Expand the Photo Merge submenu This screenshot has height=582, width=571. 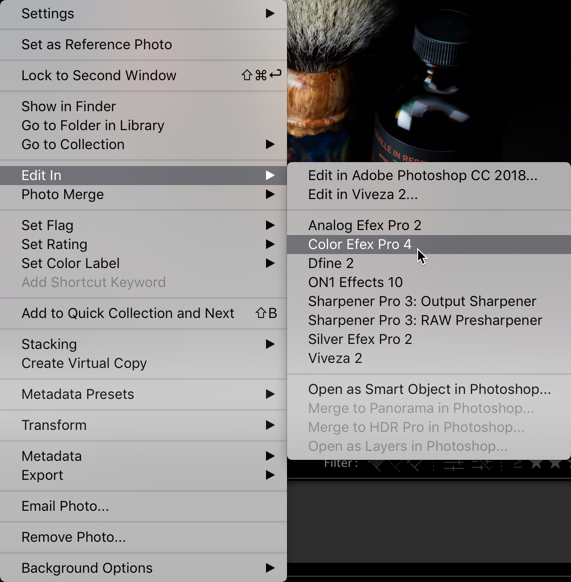tap(270, 194)
